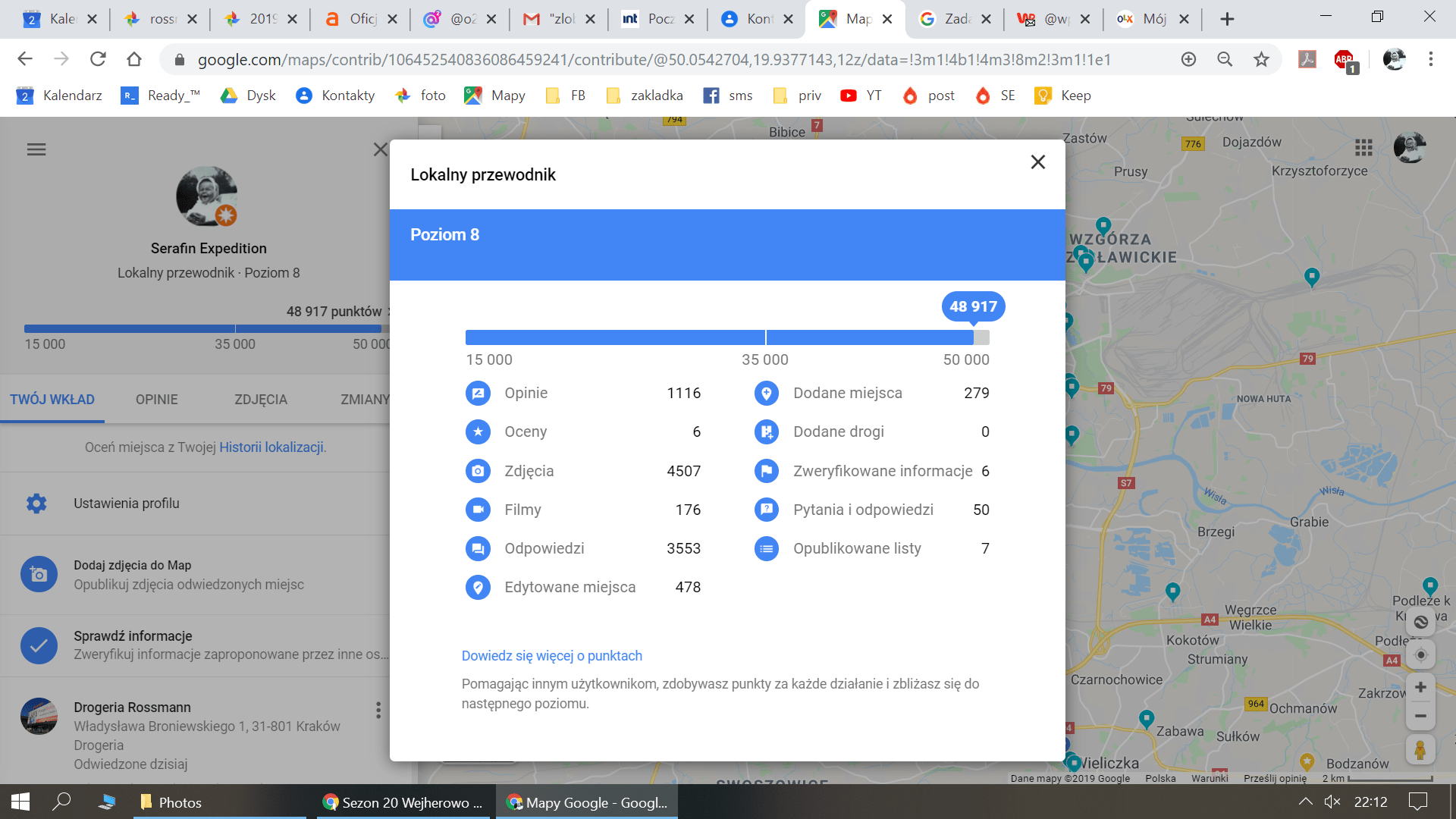This screenshot has height=819, width=1456.
Task: Switch to the OPINIE tab
Action: point(156,400)
